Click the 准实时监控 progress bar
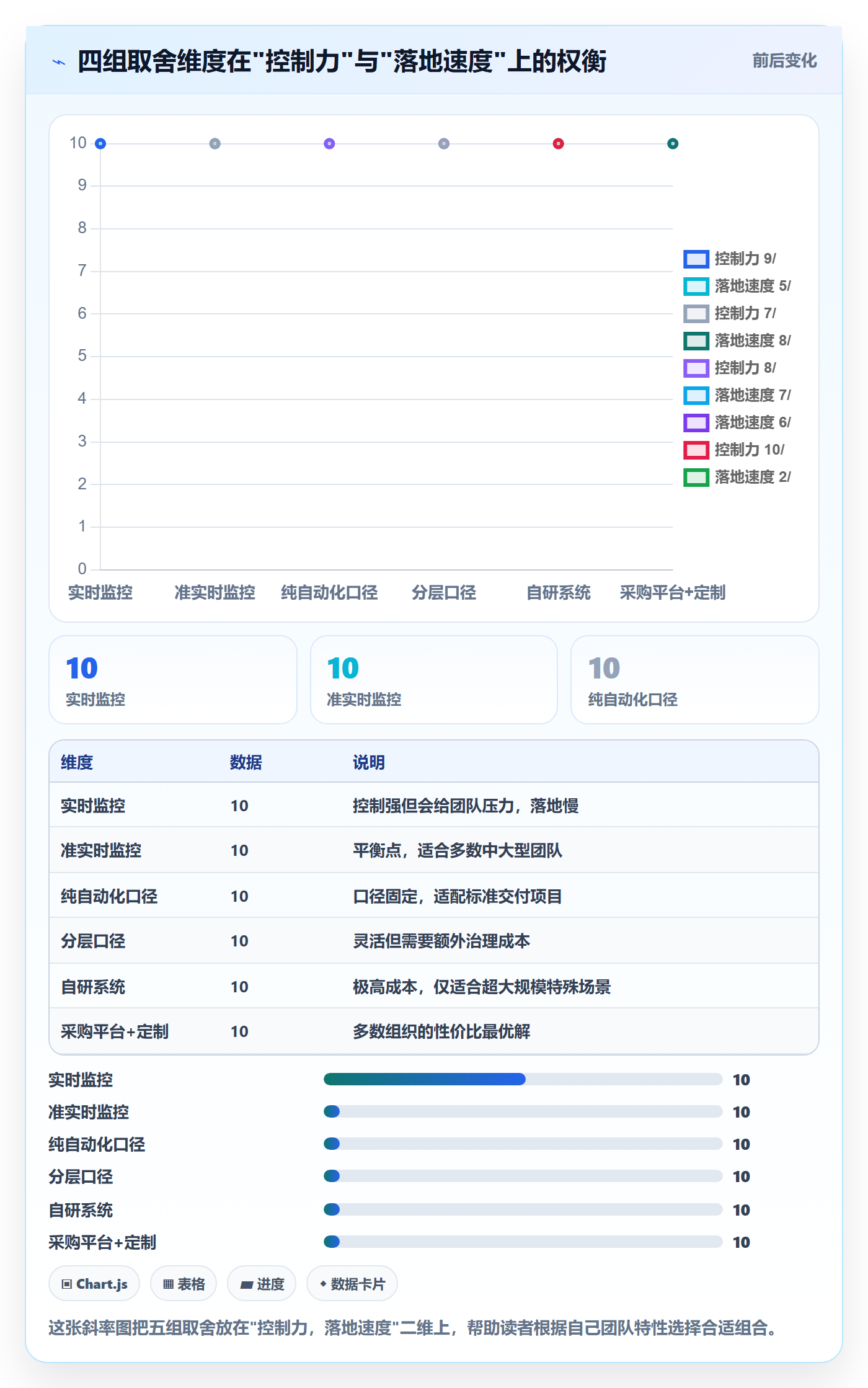 pyautogui.click(x=523, y=1111)
